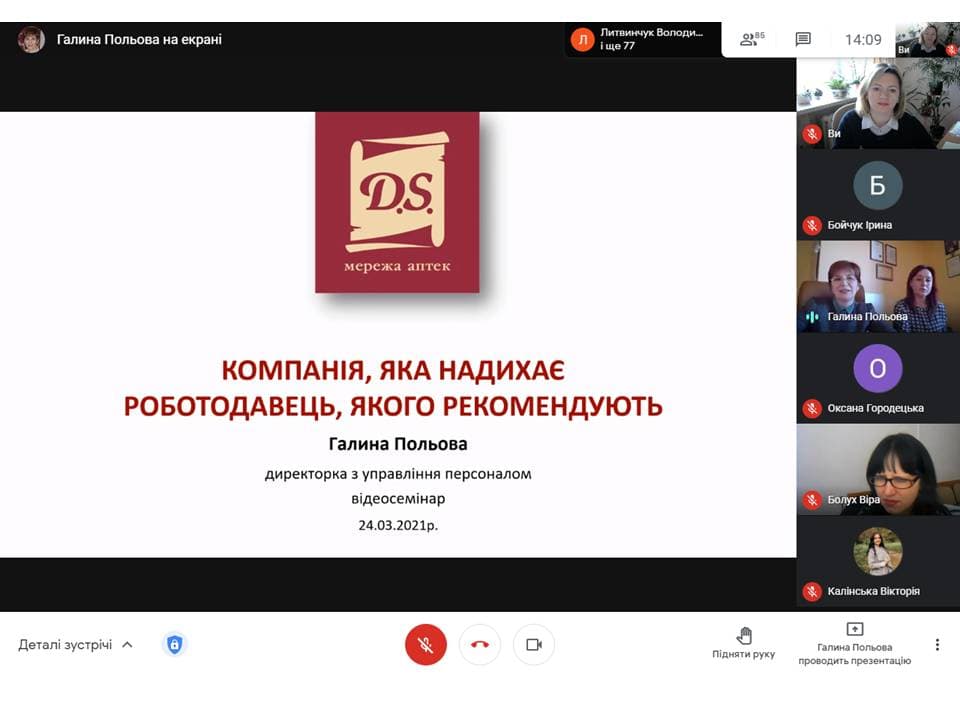The width and height of the screenshot is (960, 720).
Task: Click Галина Польова проводить презентацію button
Action: point(855,644)
